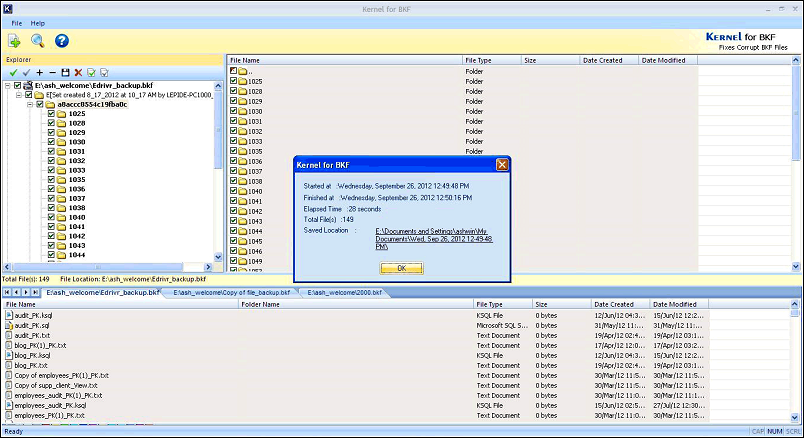Click down arrow of upper file list scrollbar

(x=796, y=266)
